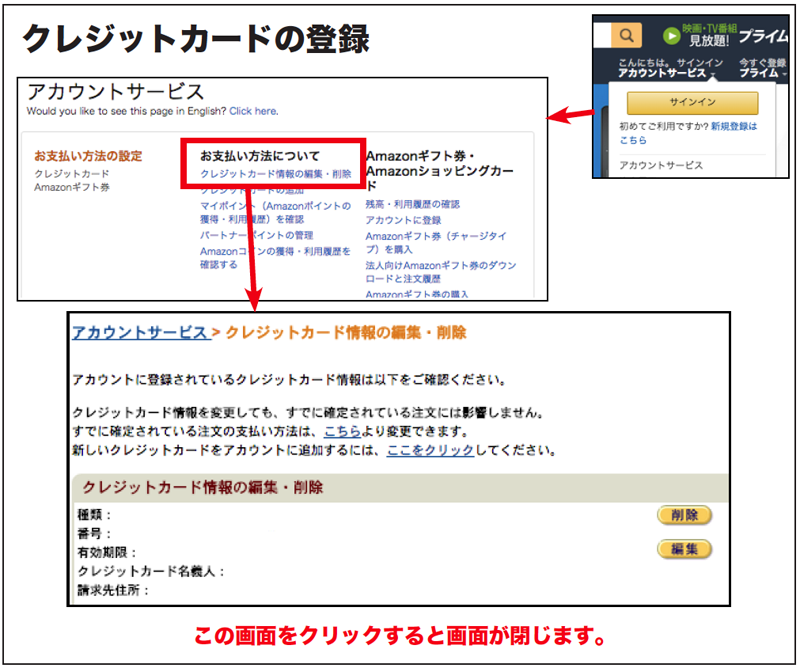Screen dimensions: 800x668
Task: Open 法人向けAmazonギフト券のダウンロードと注文履歴 link
Action: 441,272
